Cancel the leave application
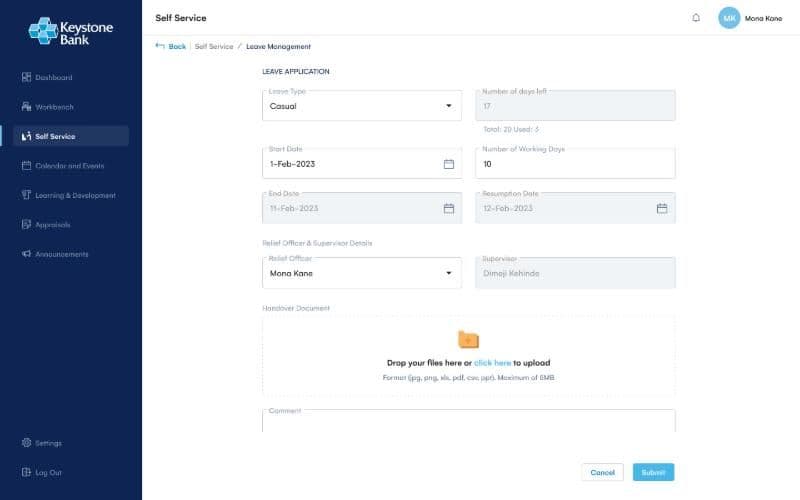Viewport: 800px width, 500px height. pos(603,472)
